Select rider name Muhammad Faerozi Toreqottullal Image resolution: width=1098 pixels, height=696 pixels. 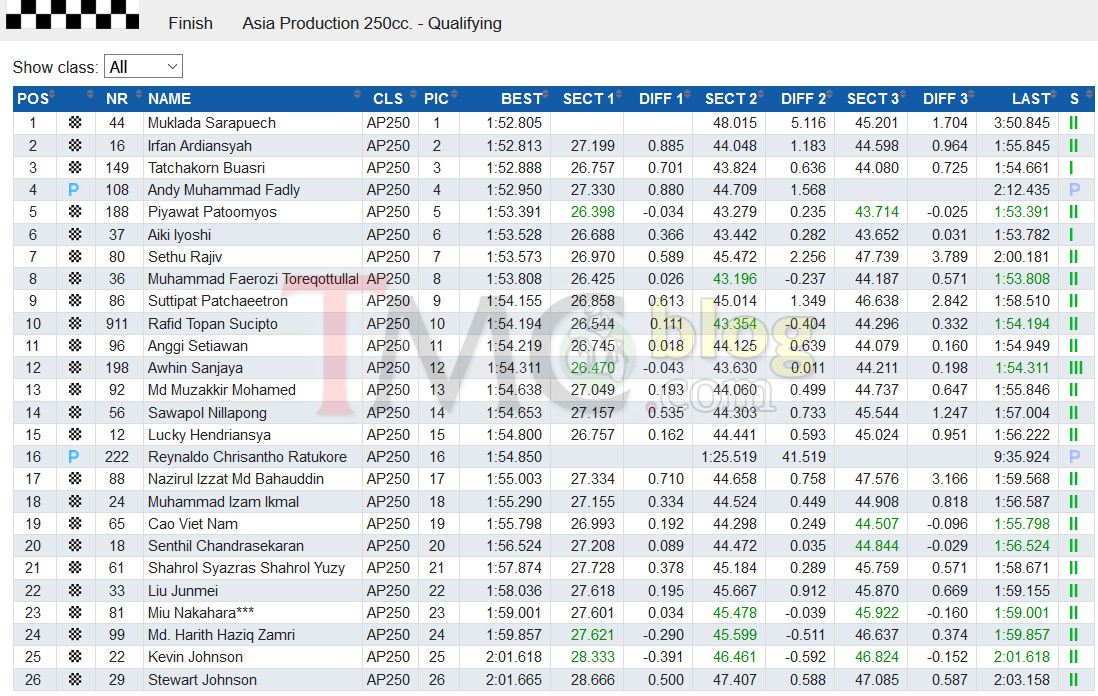253,279
